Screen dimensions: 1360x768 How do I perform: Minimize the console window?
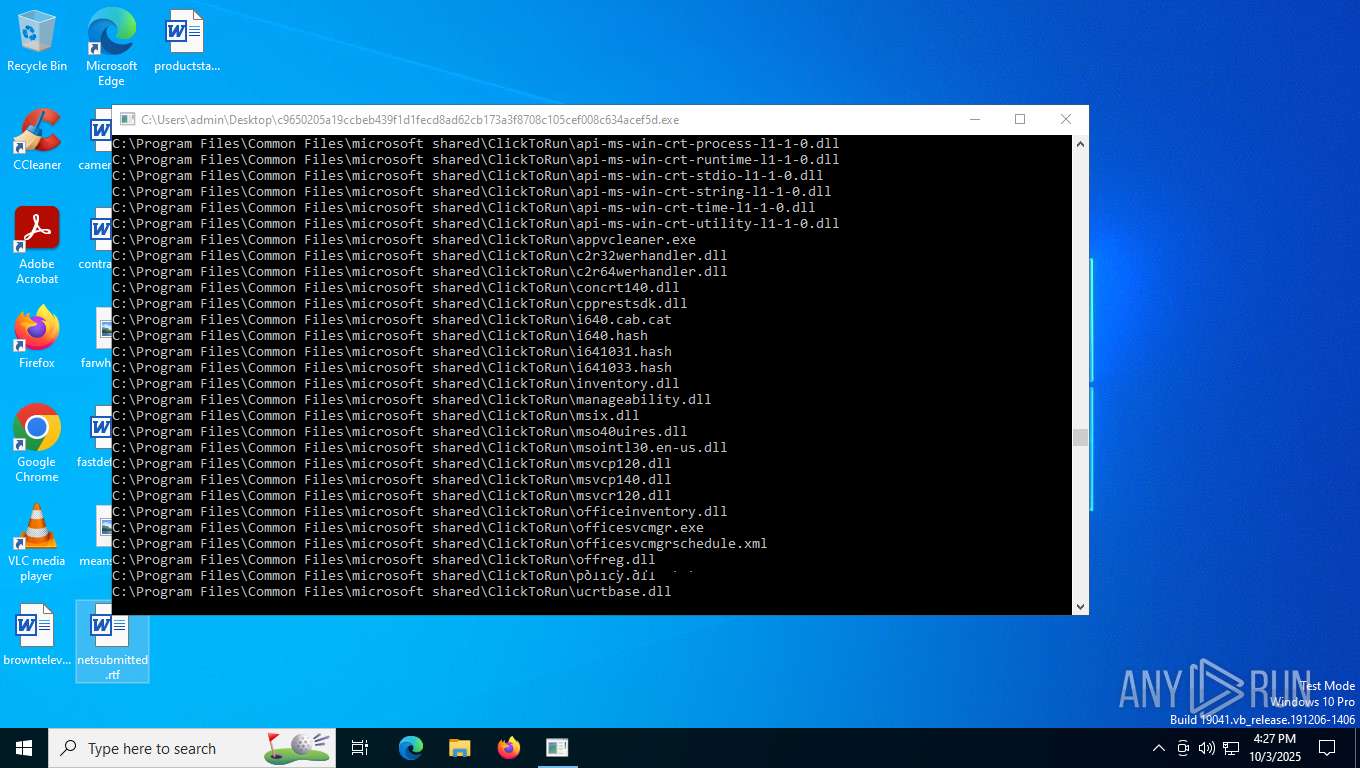tap(975, 119)
